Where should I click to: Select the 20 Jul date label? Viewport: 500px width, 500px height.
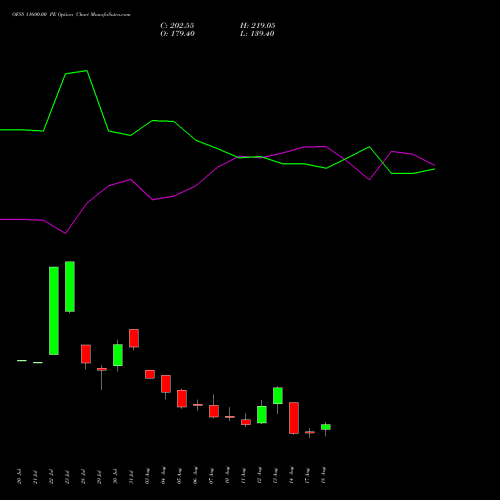19,477
